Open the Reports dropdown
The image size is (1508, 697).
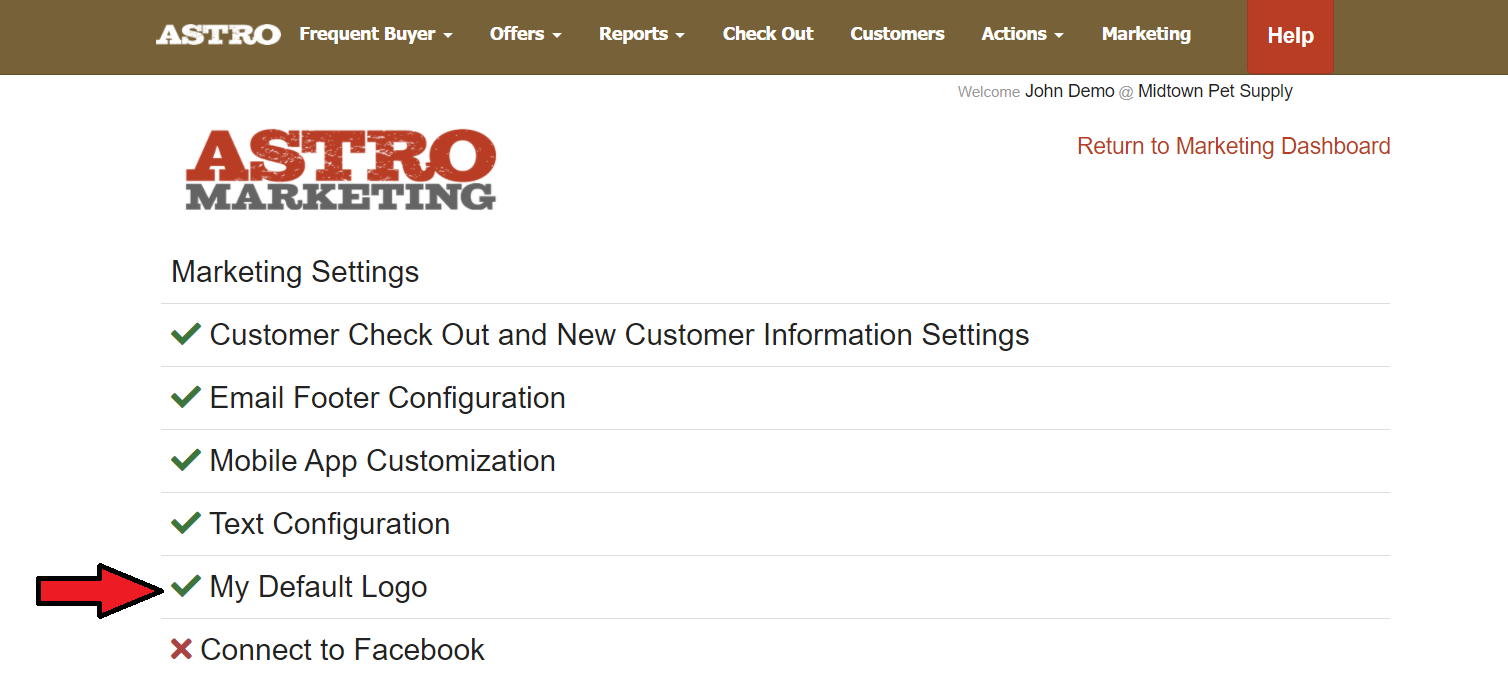point(642,34)
